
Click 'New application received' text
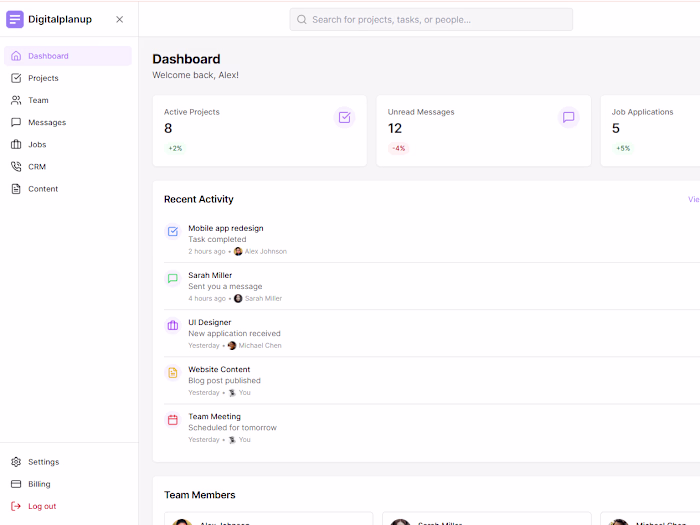(234, 333)
